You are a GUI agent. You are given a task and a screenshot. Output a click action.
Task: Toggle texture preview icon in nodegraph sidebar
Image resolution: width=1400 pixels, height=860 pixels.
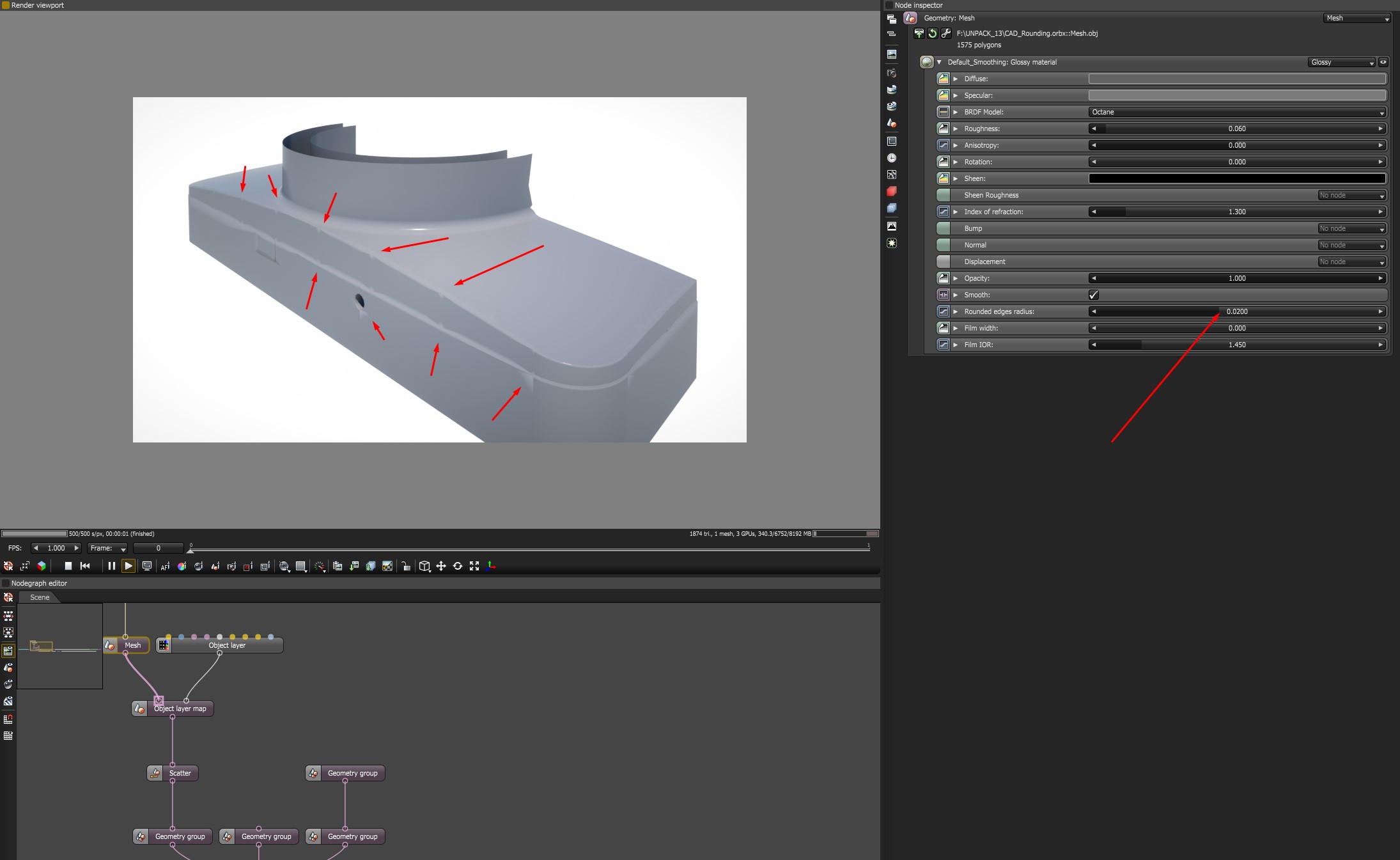coord(8,701)
